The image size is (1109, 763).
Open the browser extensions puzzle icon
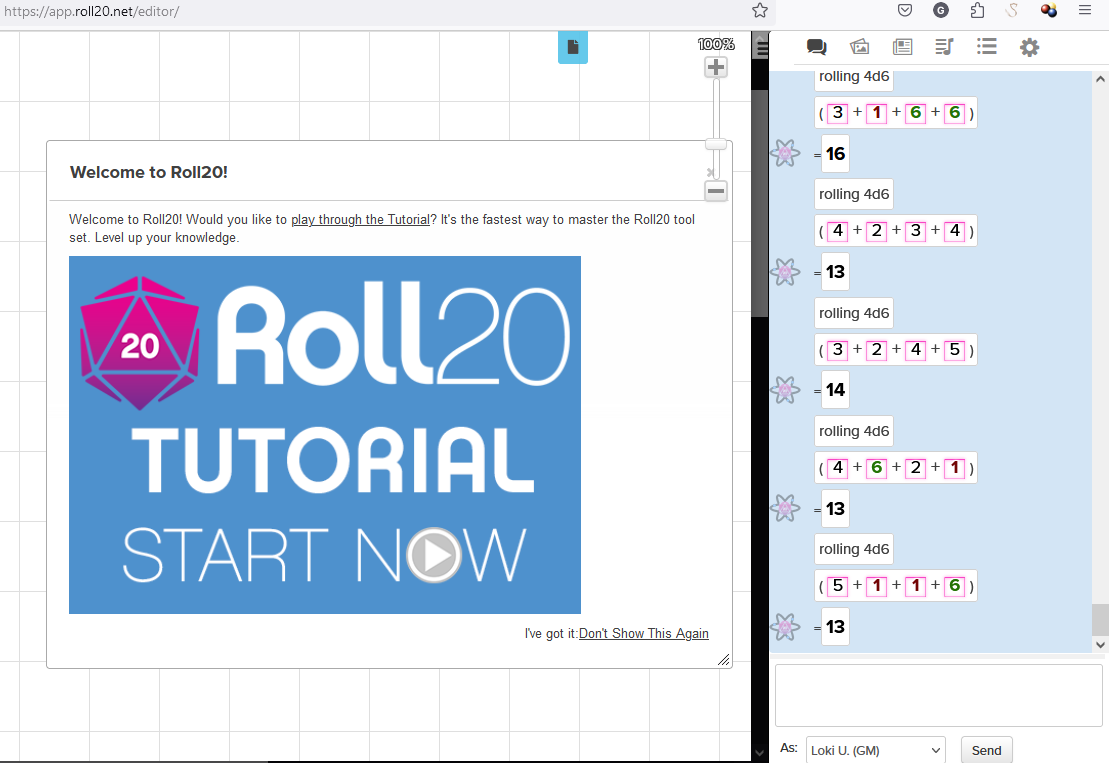pos(977,11)
